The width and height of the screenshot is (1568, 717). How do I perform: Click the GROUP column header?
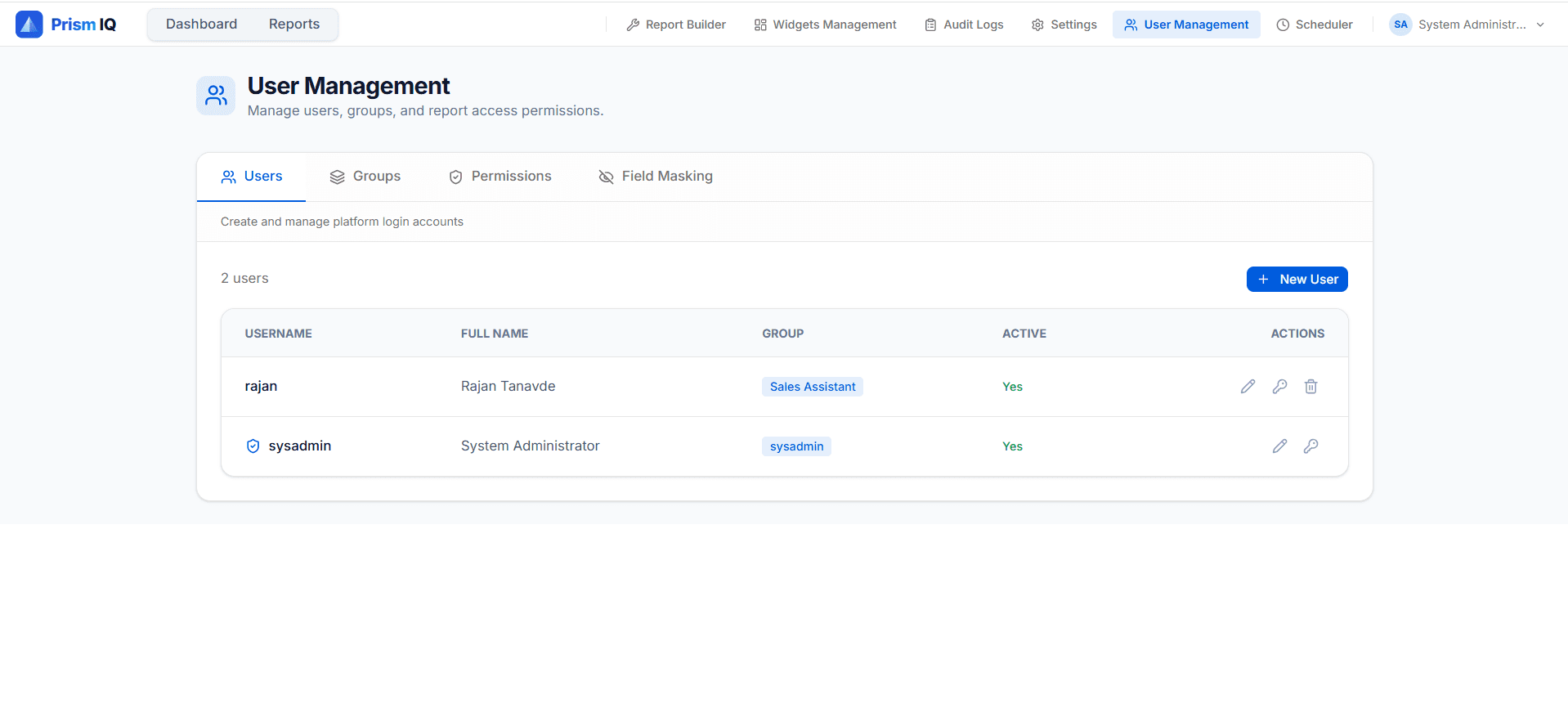click(782, 334)
